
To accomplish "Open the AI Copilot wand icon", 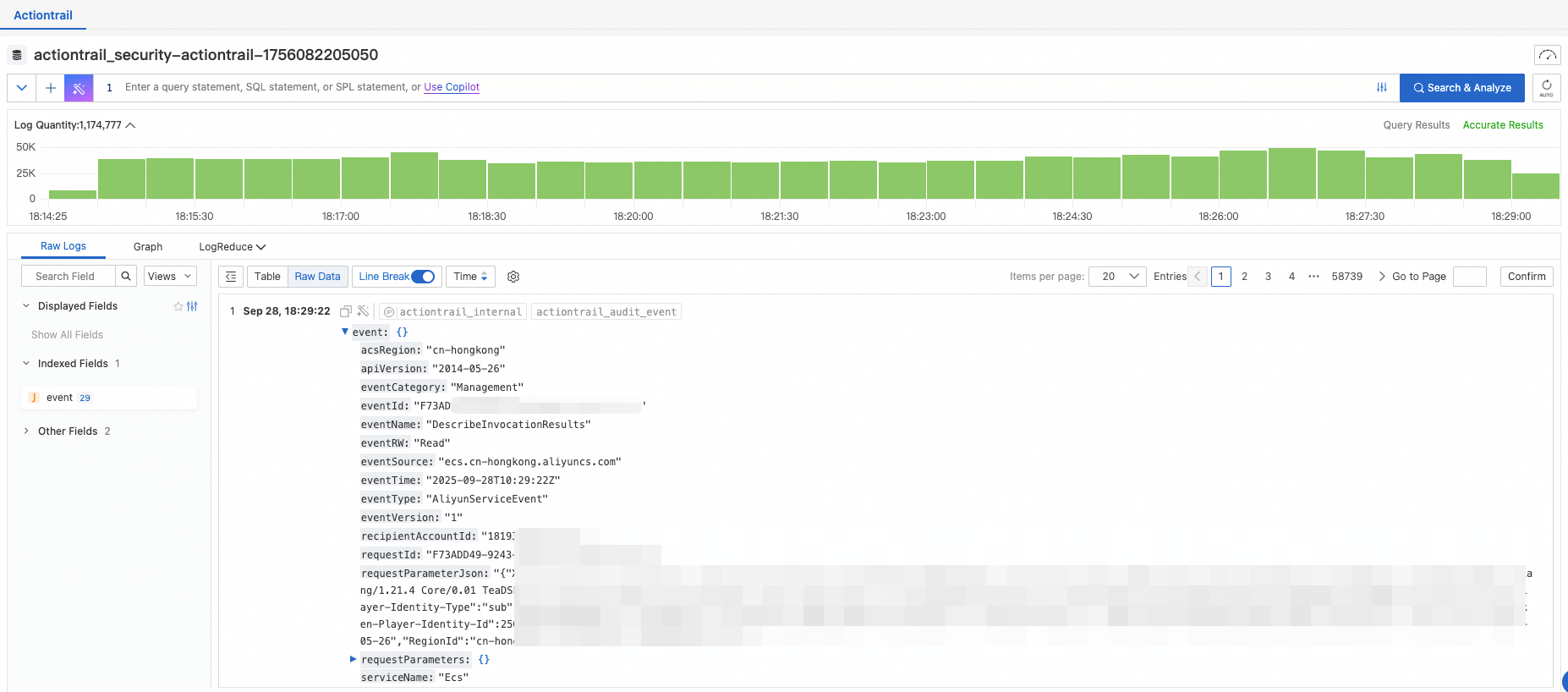I will click(x=79, y=87).
